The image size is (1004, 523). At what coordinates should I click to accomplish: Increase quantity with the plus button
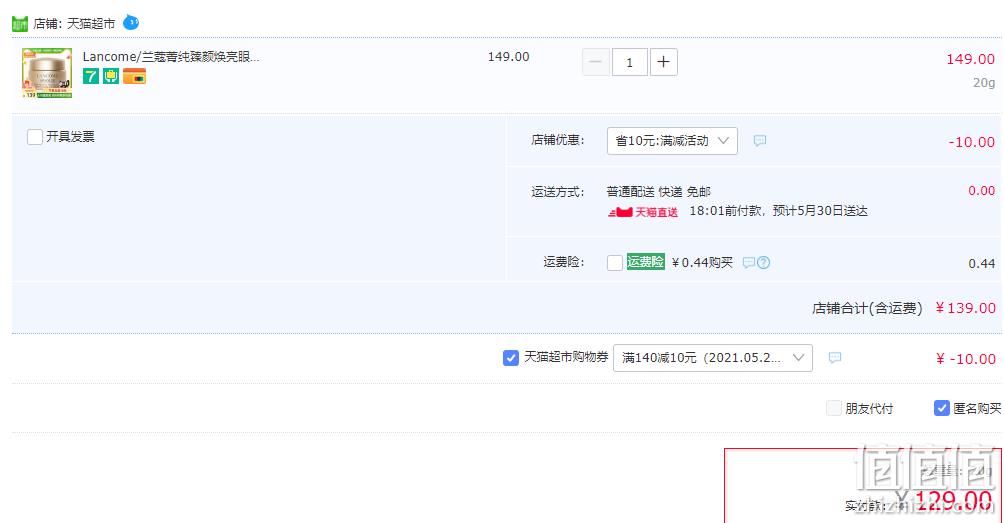(x=663, y=62)
